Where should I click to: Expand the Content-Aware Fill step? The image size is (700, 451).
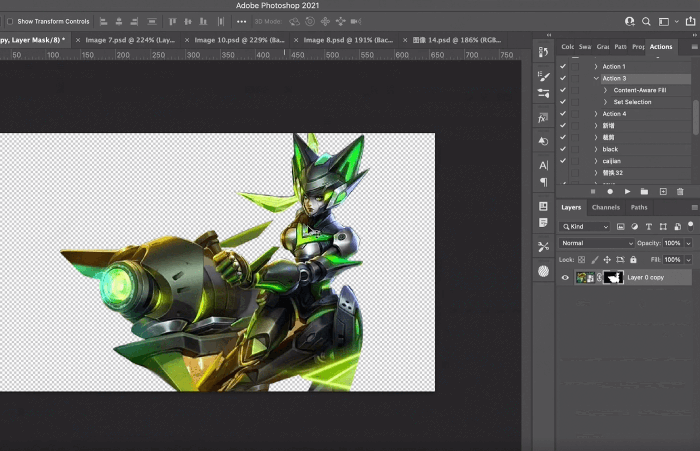coord(605,90)
